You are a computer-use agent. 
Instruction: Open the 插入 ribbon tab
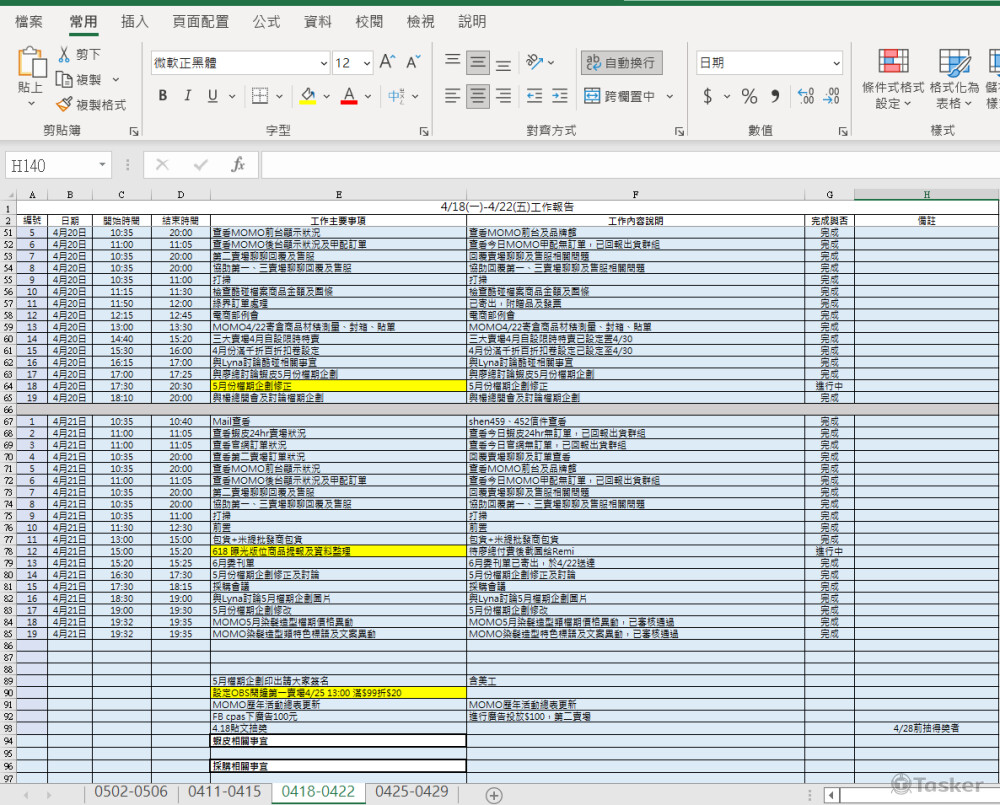135,21
